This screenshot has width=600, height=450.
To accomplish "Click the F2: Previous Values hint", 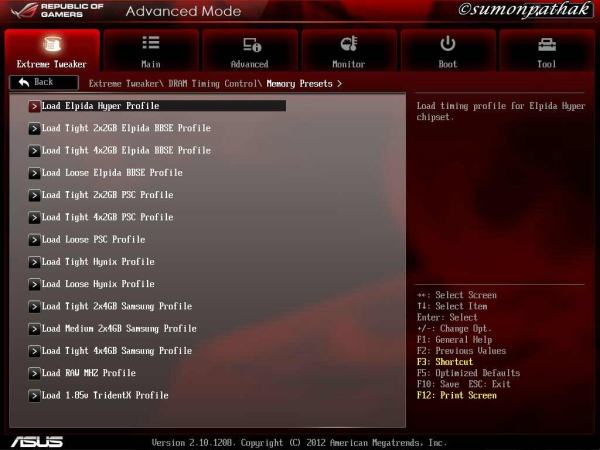I will click(x=461, y=351).
